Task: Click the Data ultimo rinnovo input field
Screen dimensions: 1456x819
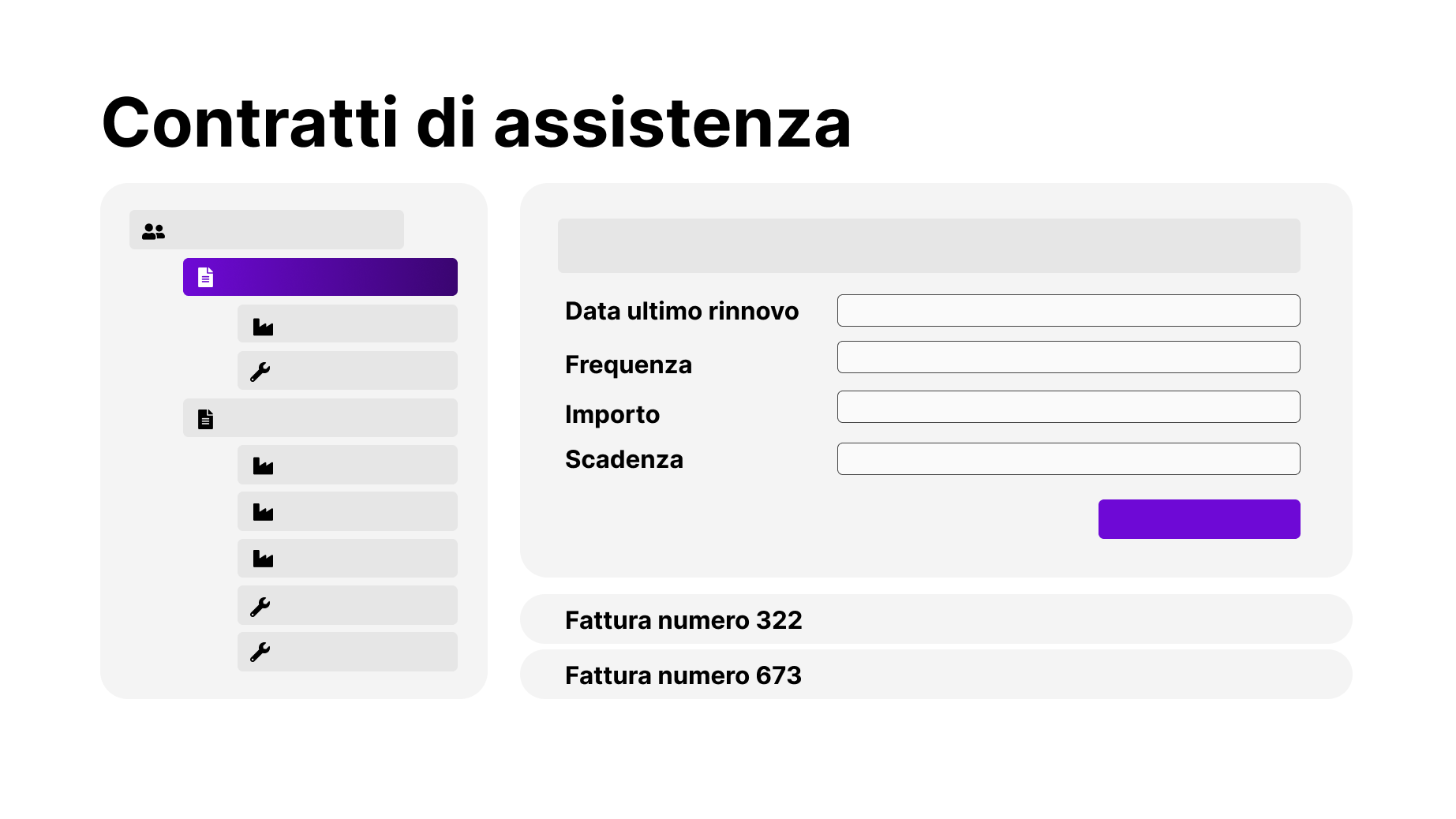Action: (x=1068, y=310)
